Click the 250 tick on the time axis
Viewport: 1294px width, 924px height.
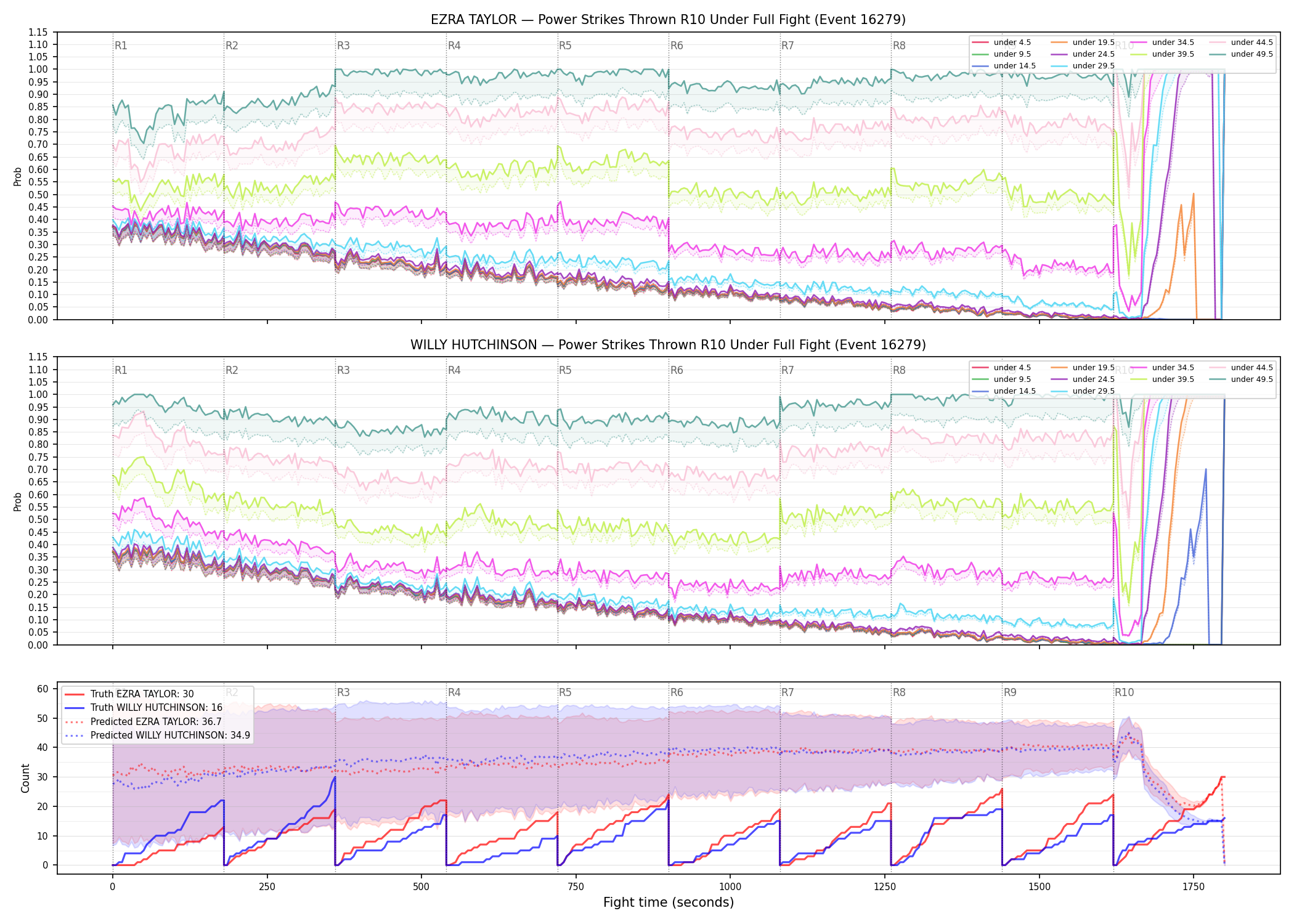pyautogui.click(x=267, y=886)
